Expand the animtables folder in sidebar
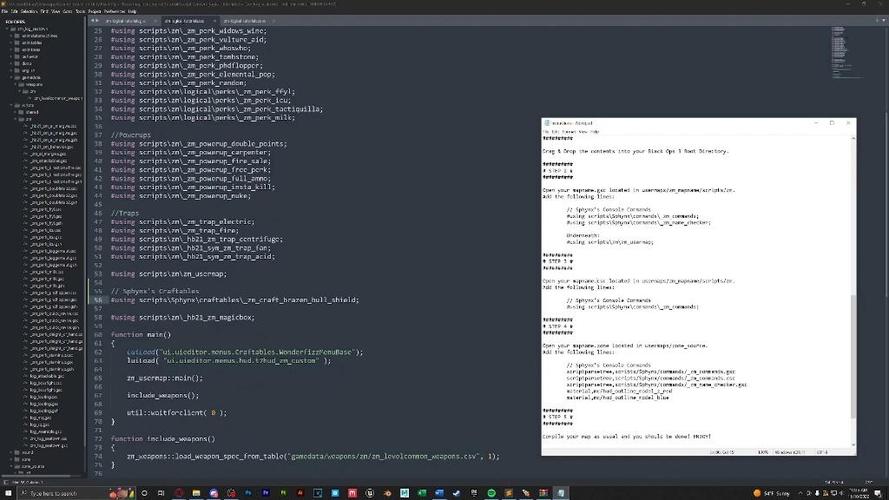Screen dimensions: 889x500 11,43
